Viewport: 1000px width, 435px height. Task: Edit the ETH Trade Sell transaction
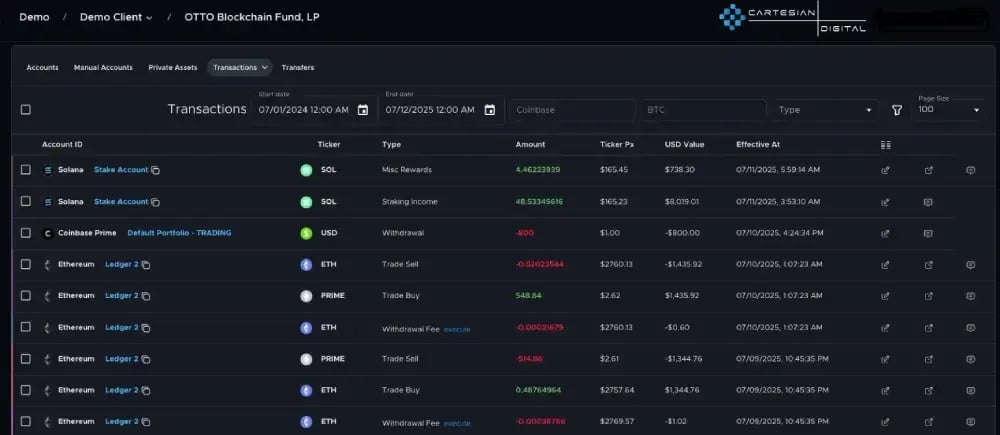(x=885, y=265)
